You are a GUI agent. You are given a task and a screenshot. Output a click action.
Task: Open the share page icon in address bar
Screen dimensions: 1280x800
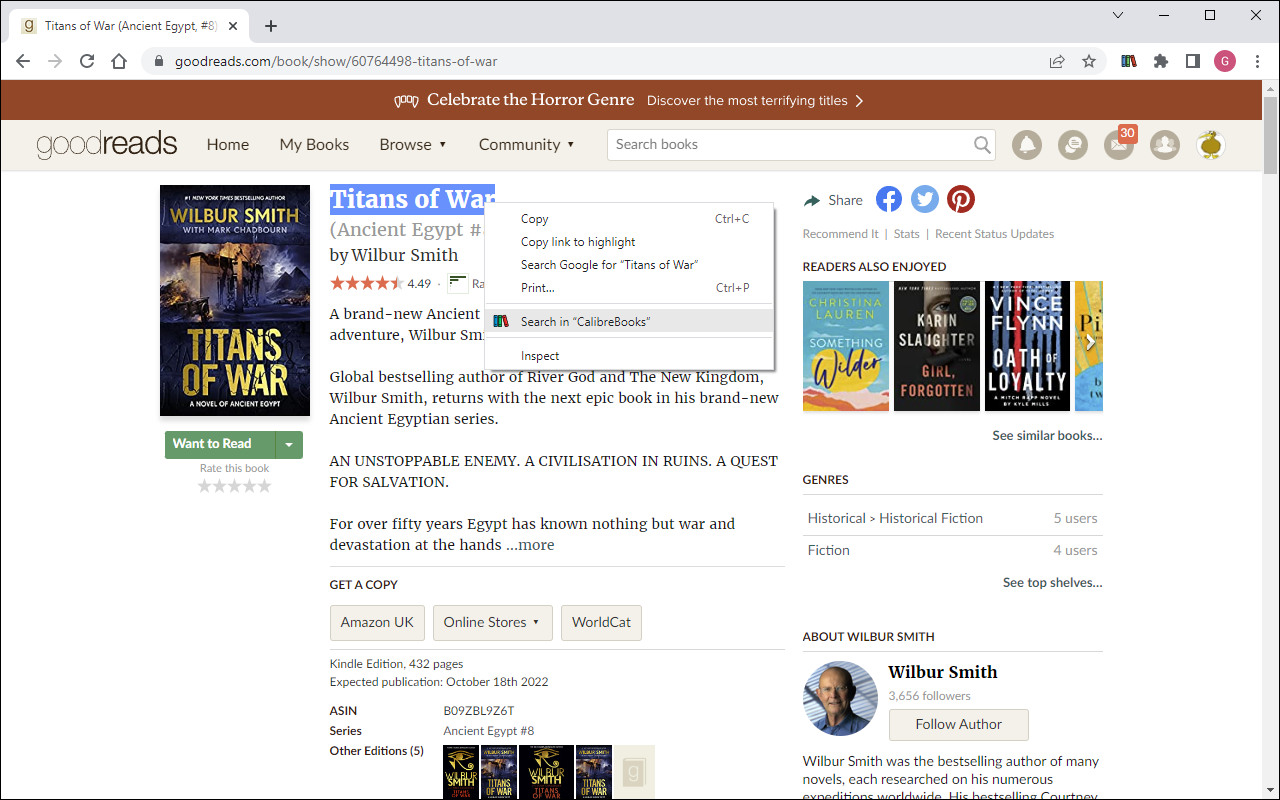(1057, 61)
